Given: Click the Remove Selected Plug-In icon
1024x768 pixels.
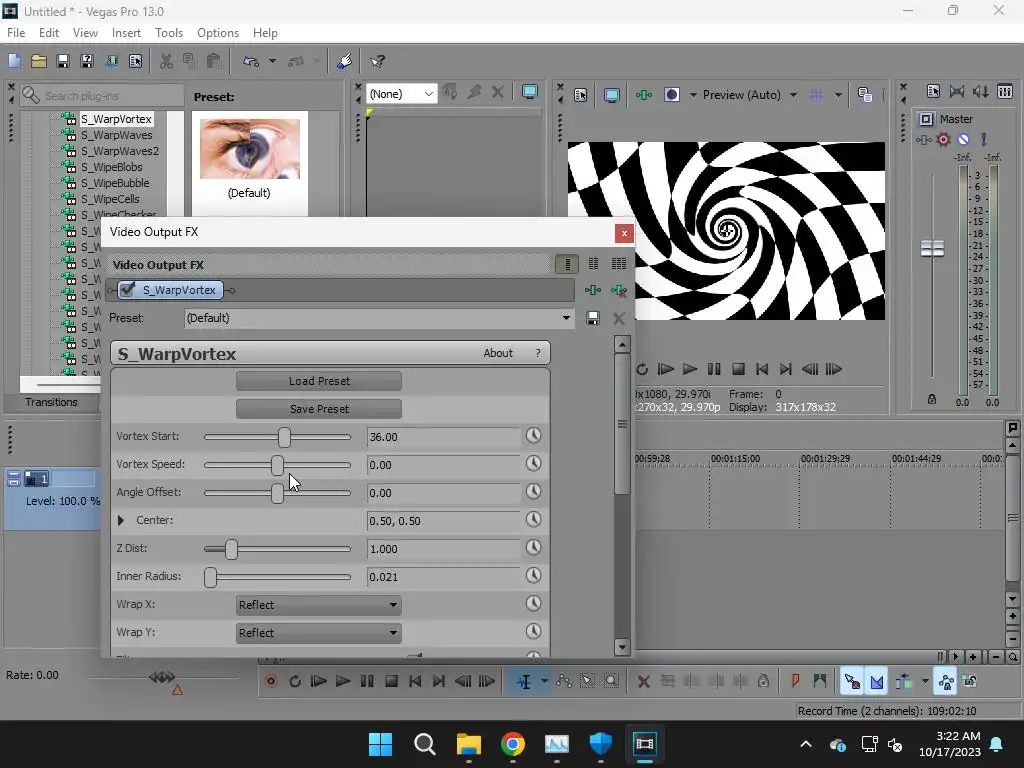Looking at the screenshot, I should [618, 290].
